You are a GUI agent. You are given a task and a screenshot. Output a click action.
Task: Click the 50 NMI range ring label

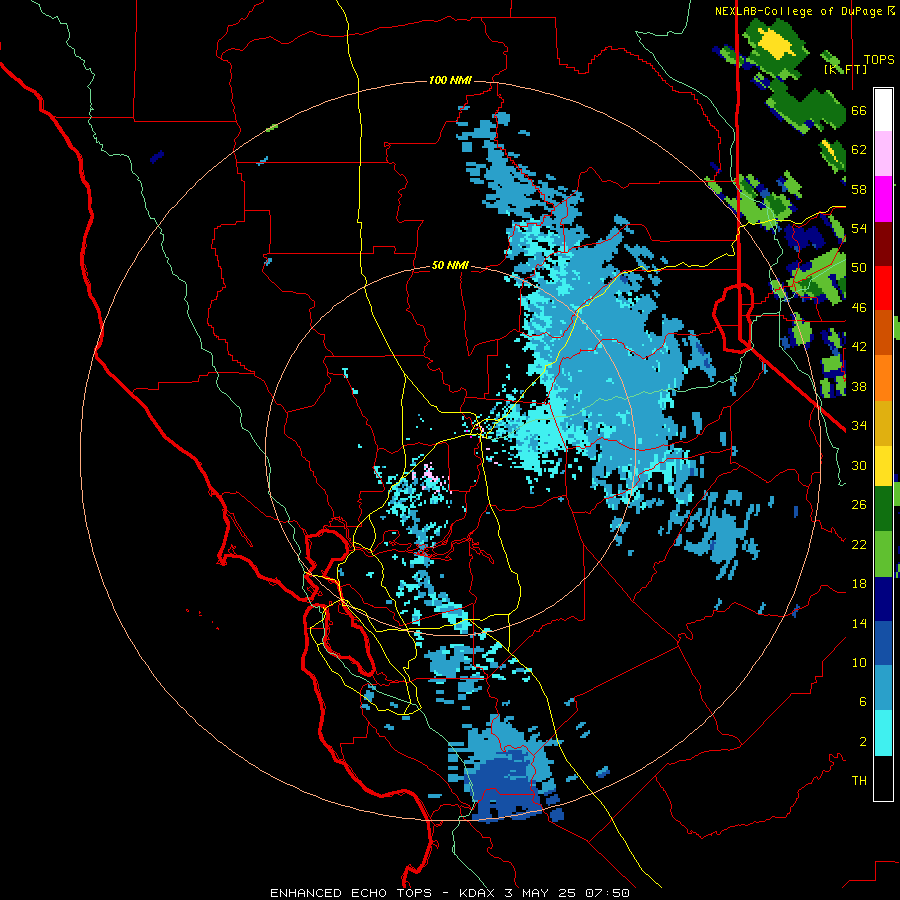point(450,265)
